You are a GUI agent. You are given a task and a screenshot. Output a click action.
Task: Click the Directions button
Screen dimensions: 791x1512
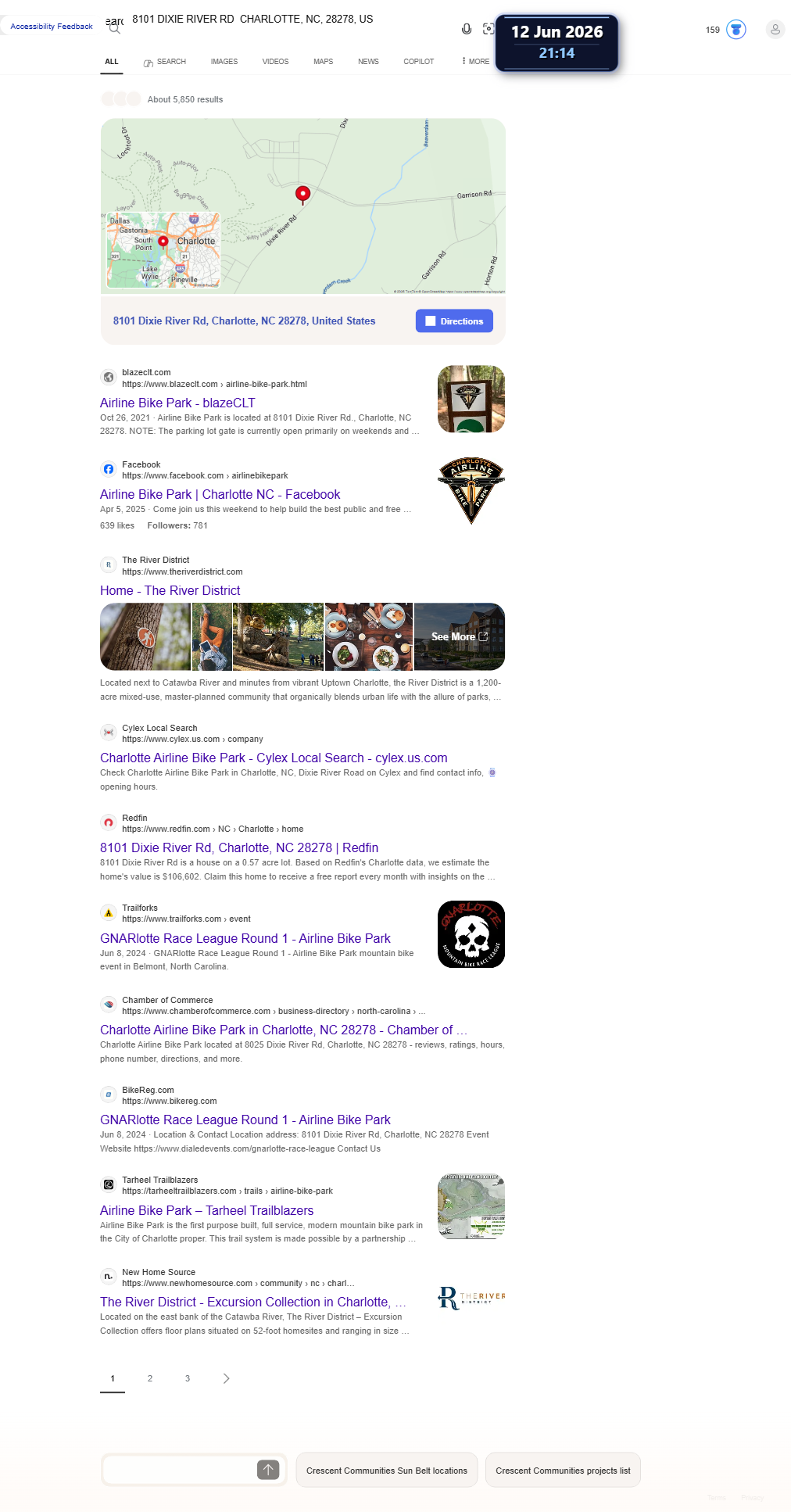click(x=454, y=321)
